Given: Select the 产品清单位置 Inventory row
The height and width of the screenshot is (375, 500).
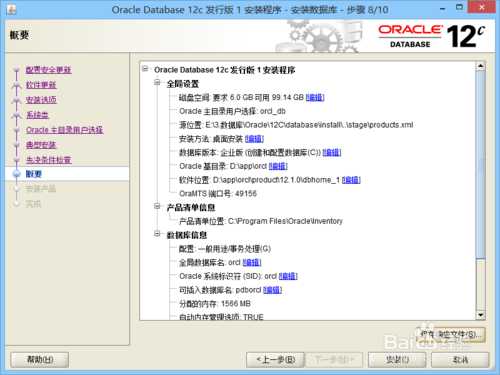Looking at the screenshot, I should pos(261,221).
